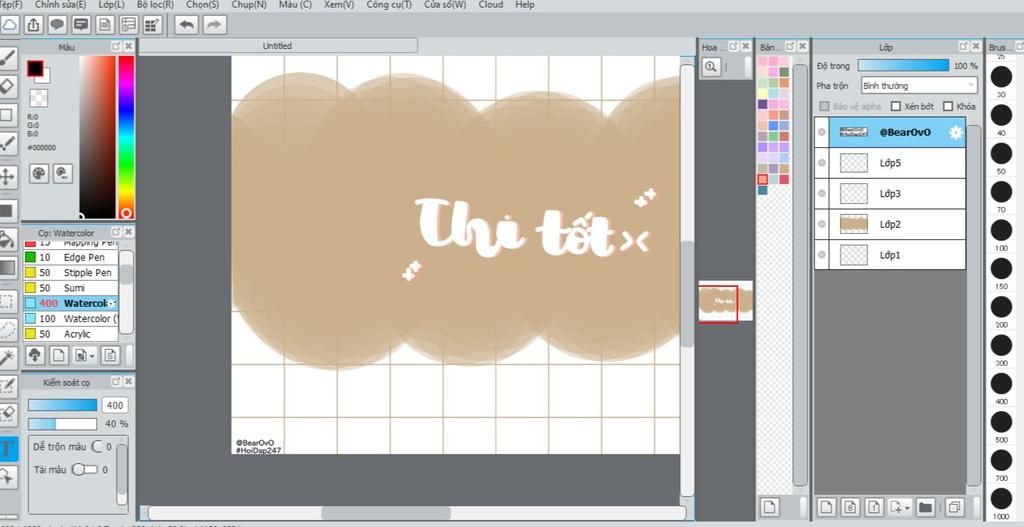Image resolution: width=1024 pixels, height=527 pixels.
Task: Open the Tệp(F) menu
Action: point(10,5)
